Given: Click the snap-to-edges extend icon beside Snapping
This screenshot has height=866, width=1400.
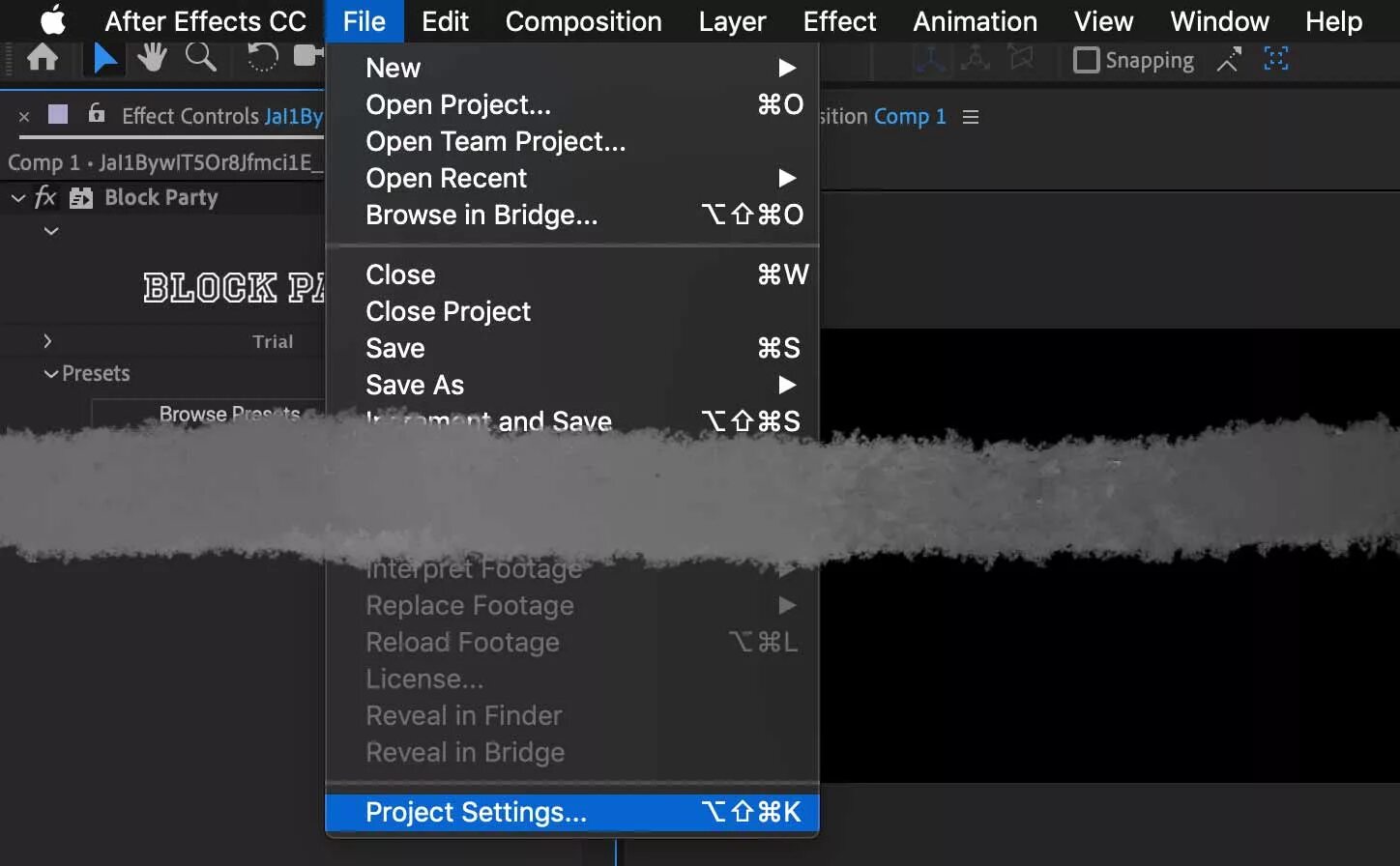Looking at the screenshot, I should [x=1229, y=60].
